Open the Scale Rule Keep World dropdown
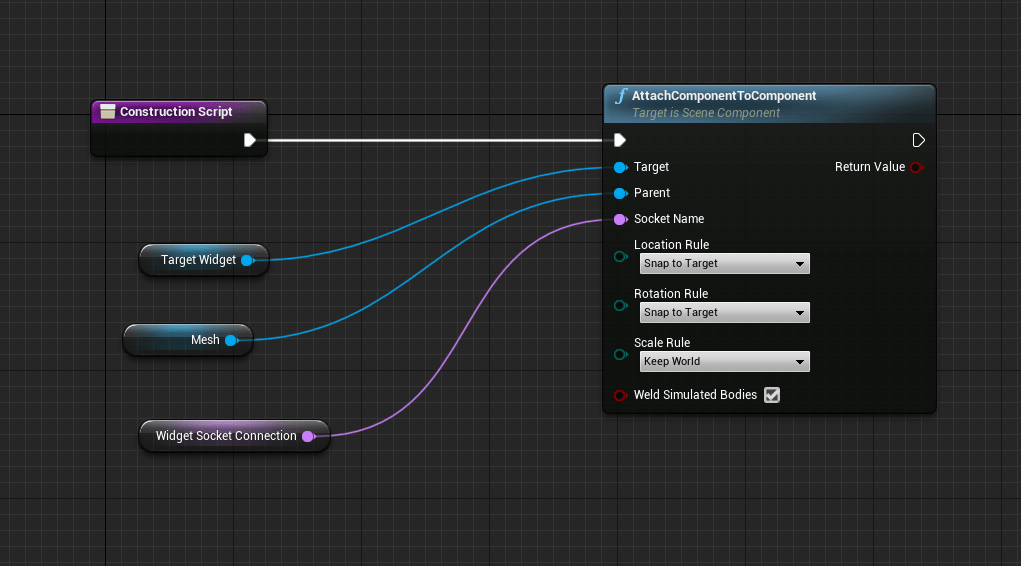The width and height of the screenshot is (1021, 566). pos(724,362)
